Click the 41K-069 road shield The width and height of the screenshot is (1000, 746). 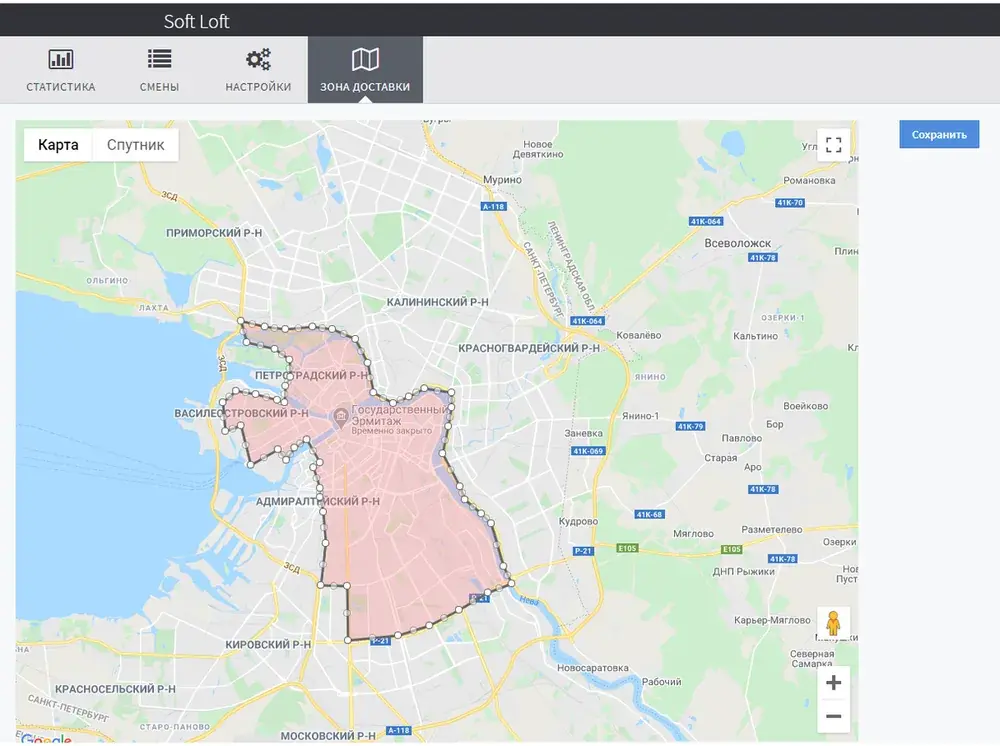(x=587, y=451)
